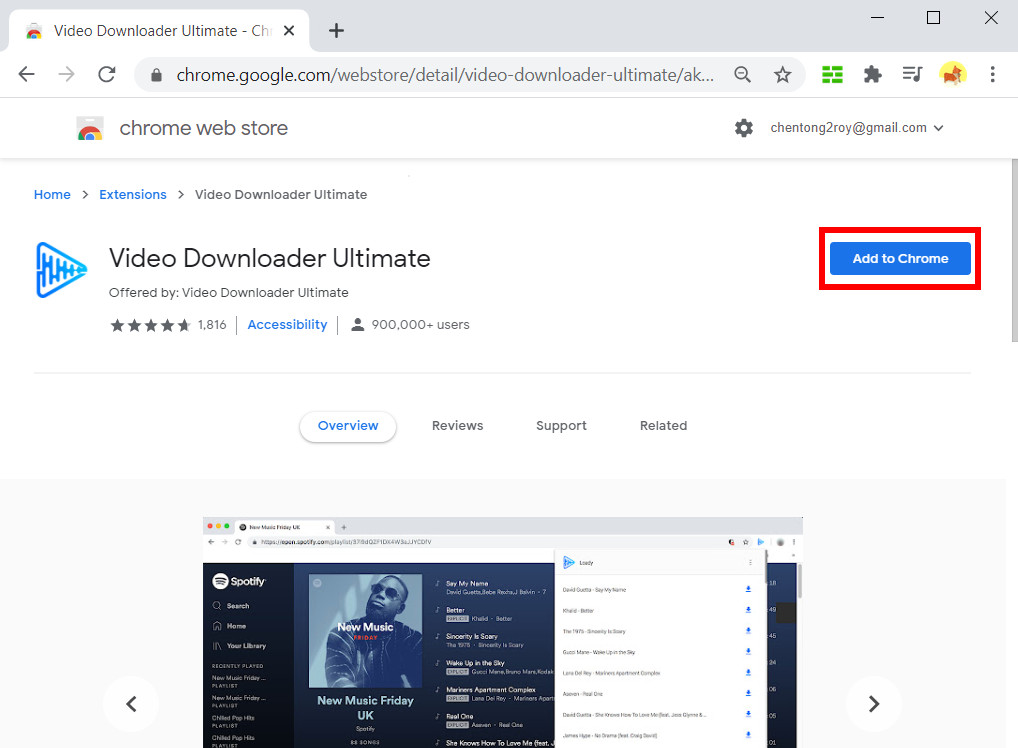The height and width of the screenshot is (748, 1018).
Task: Click the padlock site info icon
Action: click(x=156, y=75)
